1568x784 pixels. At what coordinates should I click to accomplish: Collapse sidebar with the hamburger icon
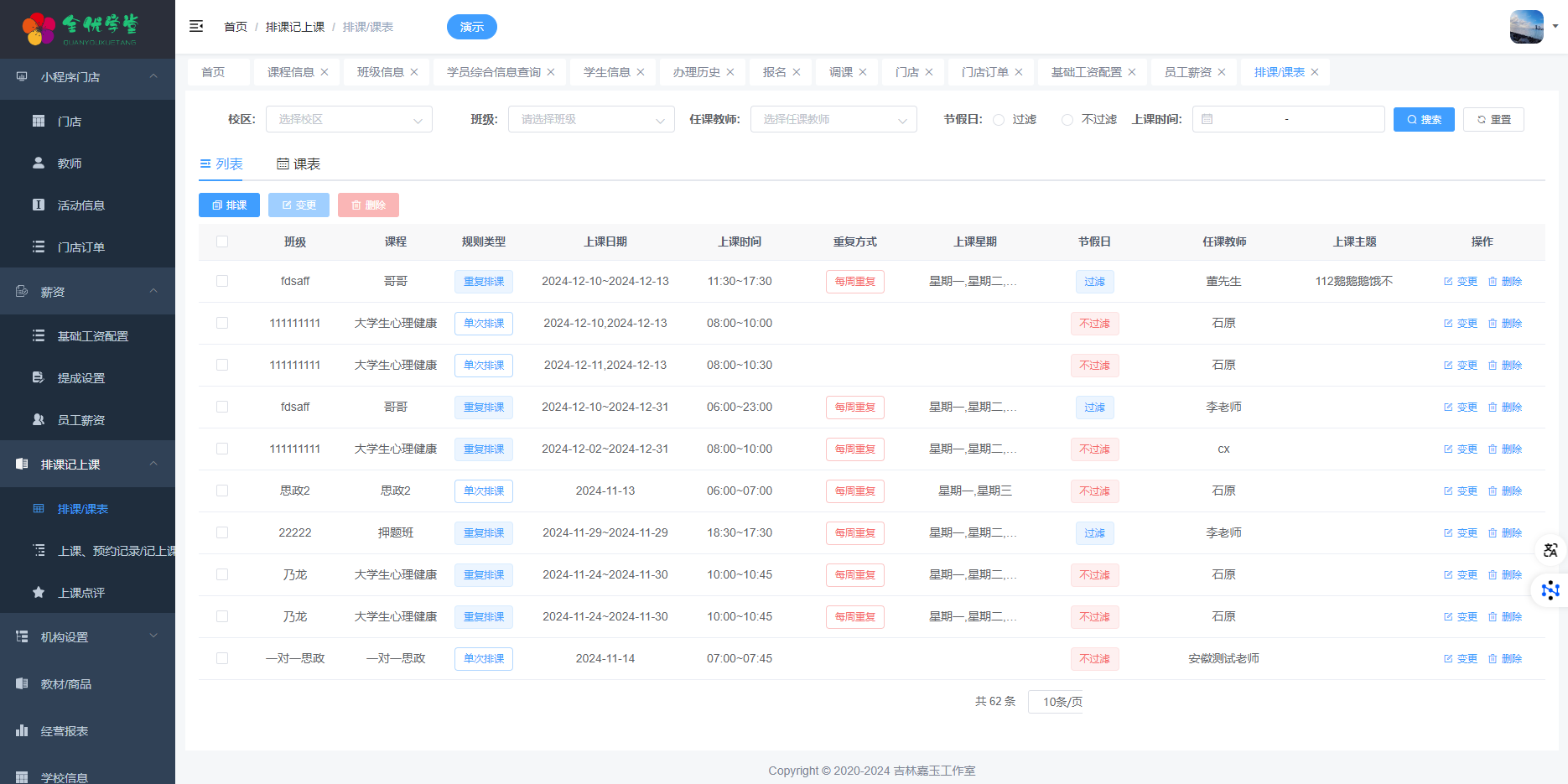click(x=196, y=27)
